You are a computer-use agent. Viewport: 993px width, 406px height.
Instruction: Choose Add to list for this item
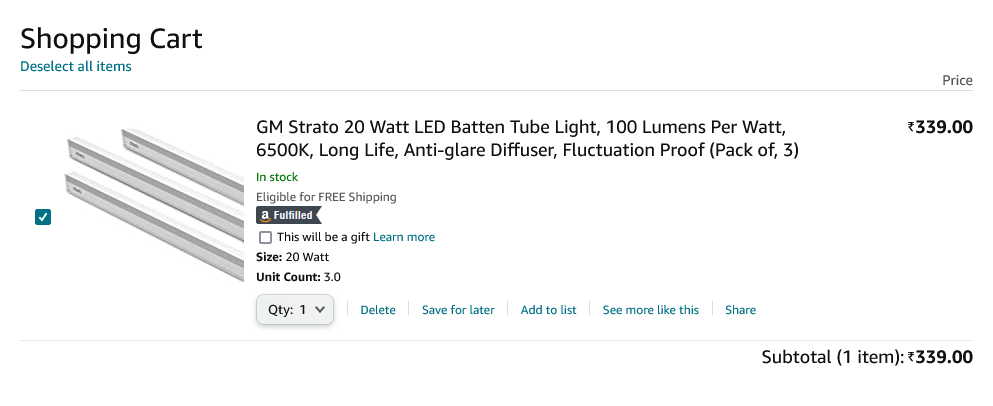(548, 310)
